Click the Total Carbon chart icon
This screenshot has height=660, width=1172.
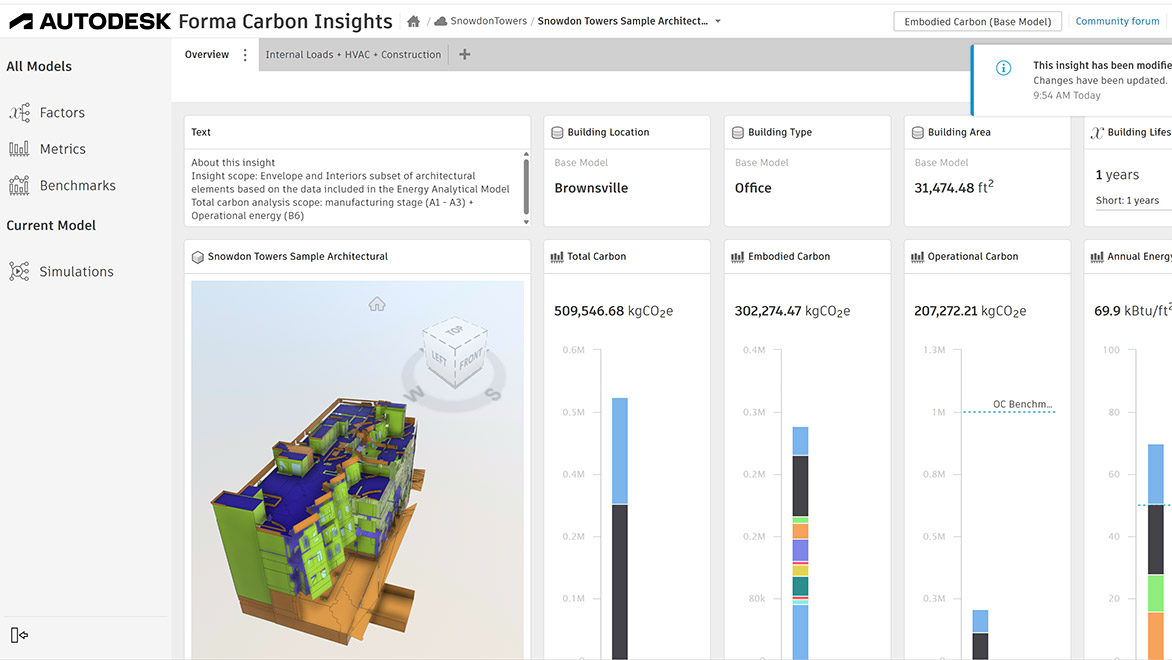(557, 257)
